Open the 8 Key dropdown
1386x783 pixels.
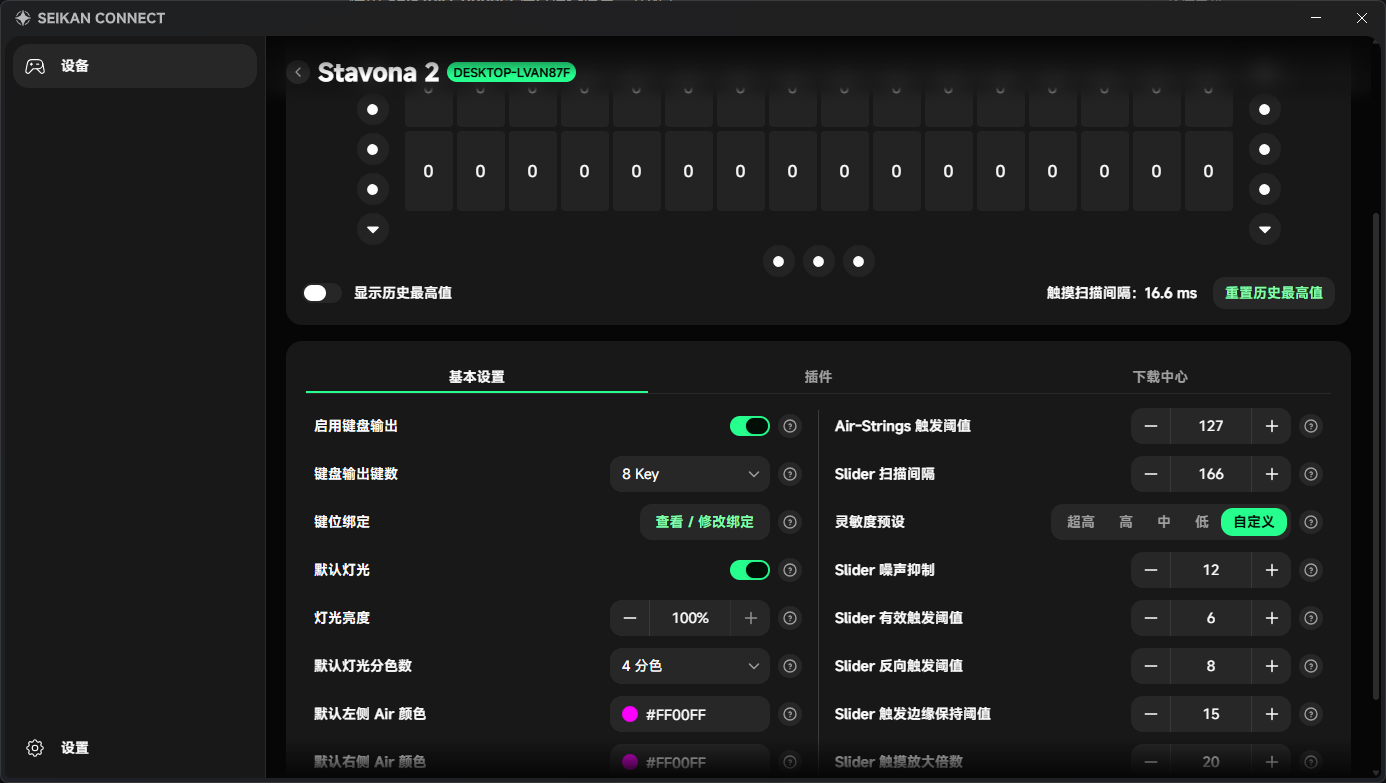690,474
